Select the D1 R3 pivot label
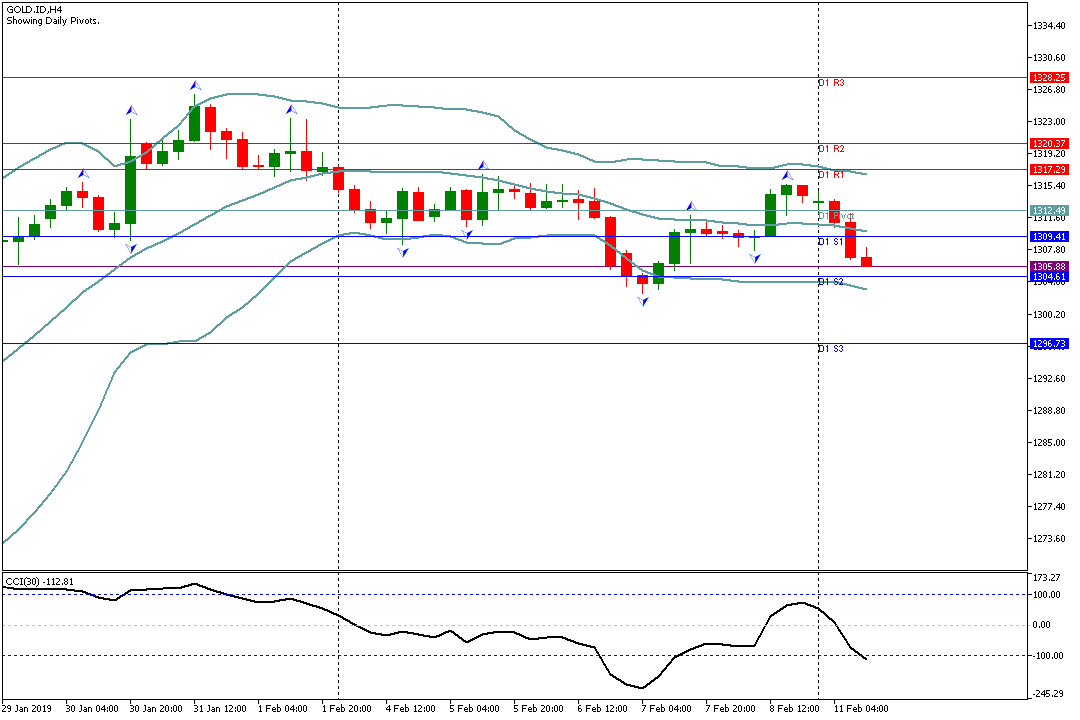 831,83
